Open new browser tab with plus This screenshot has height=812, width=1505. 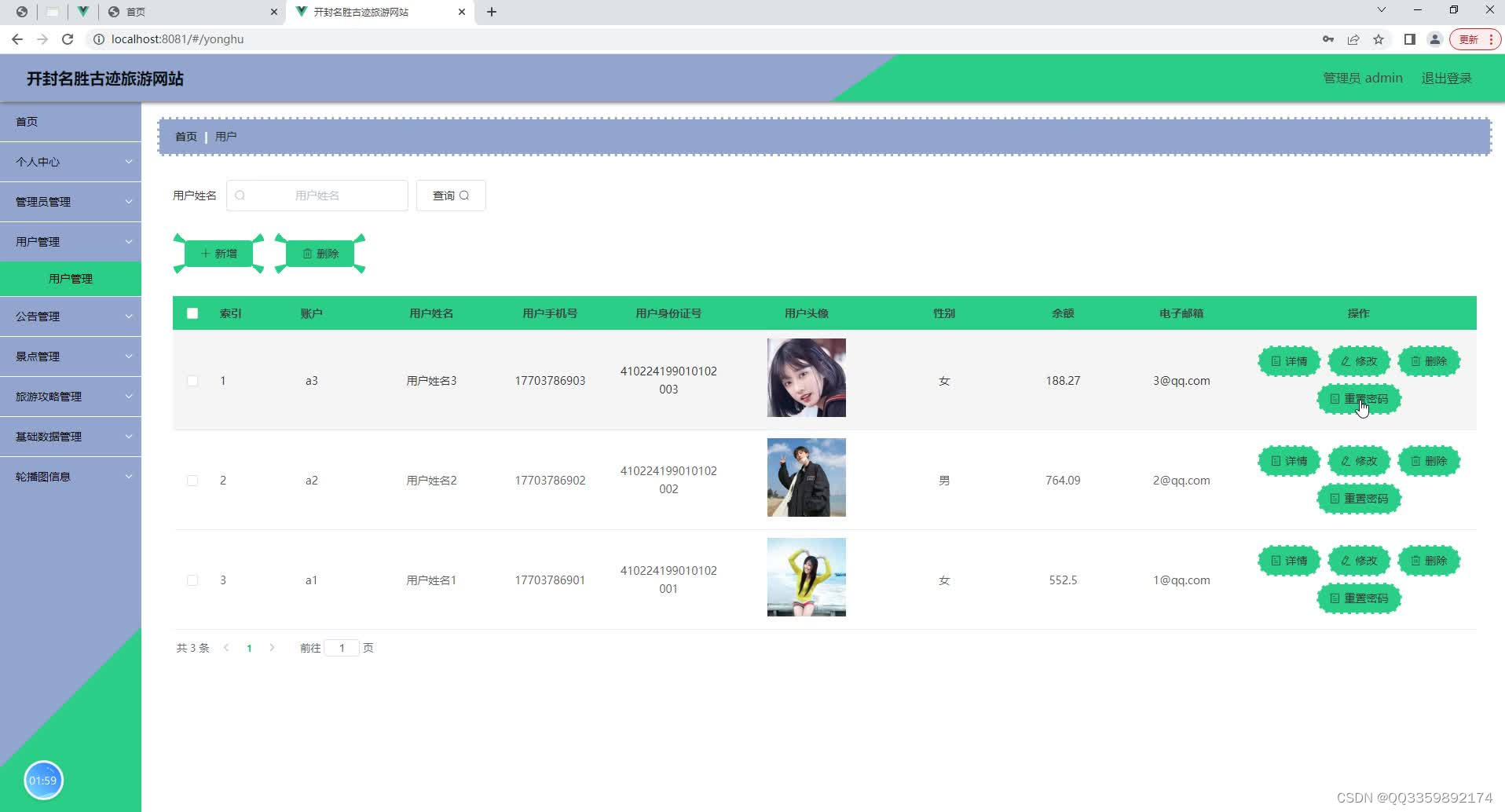click(x=492, y=12)
